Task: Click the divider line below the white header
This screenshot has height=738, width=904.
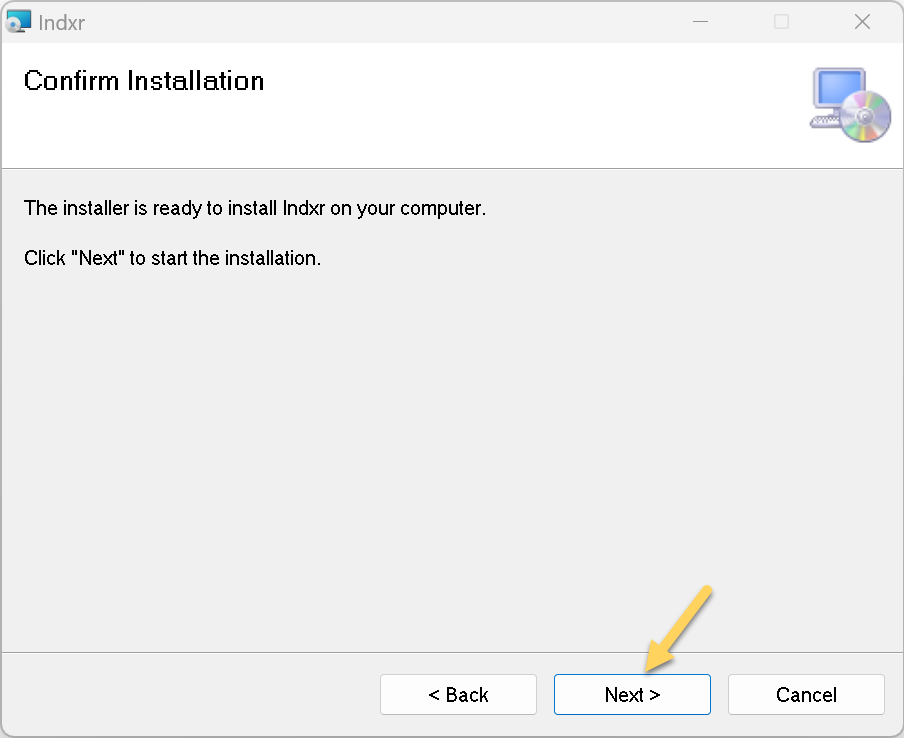Action: [452, 168]
